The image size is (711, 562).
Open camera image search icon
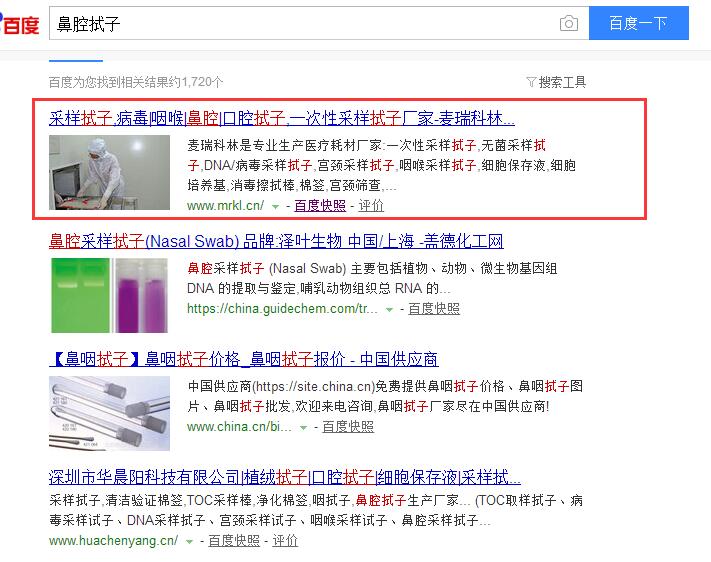tap(569, 23)
